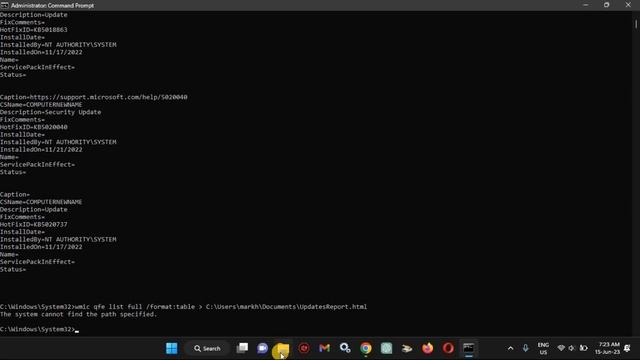Click the Description=Security Update line
Image resolution: width=640 pixels, height=360 pixels.
pyautogui.click(x=51, y=112)
